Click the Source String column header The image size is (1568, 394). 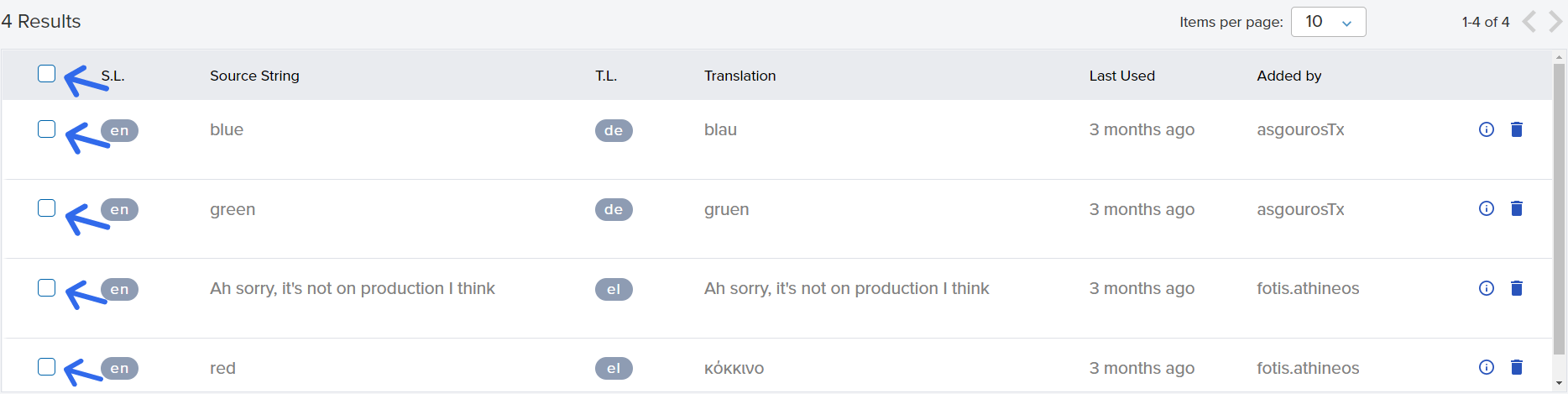click(x=254, y=76)
